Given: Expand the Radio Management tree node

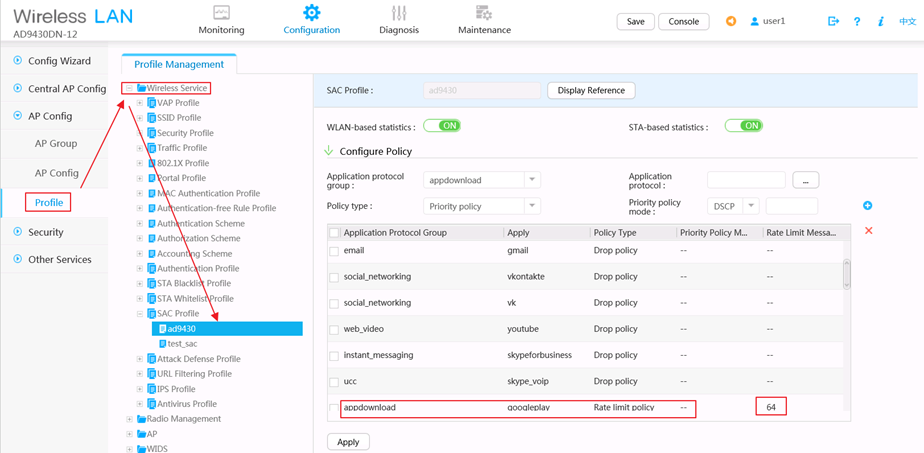Looking at the screenshot, I should [129, 419].
